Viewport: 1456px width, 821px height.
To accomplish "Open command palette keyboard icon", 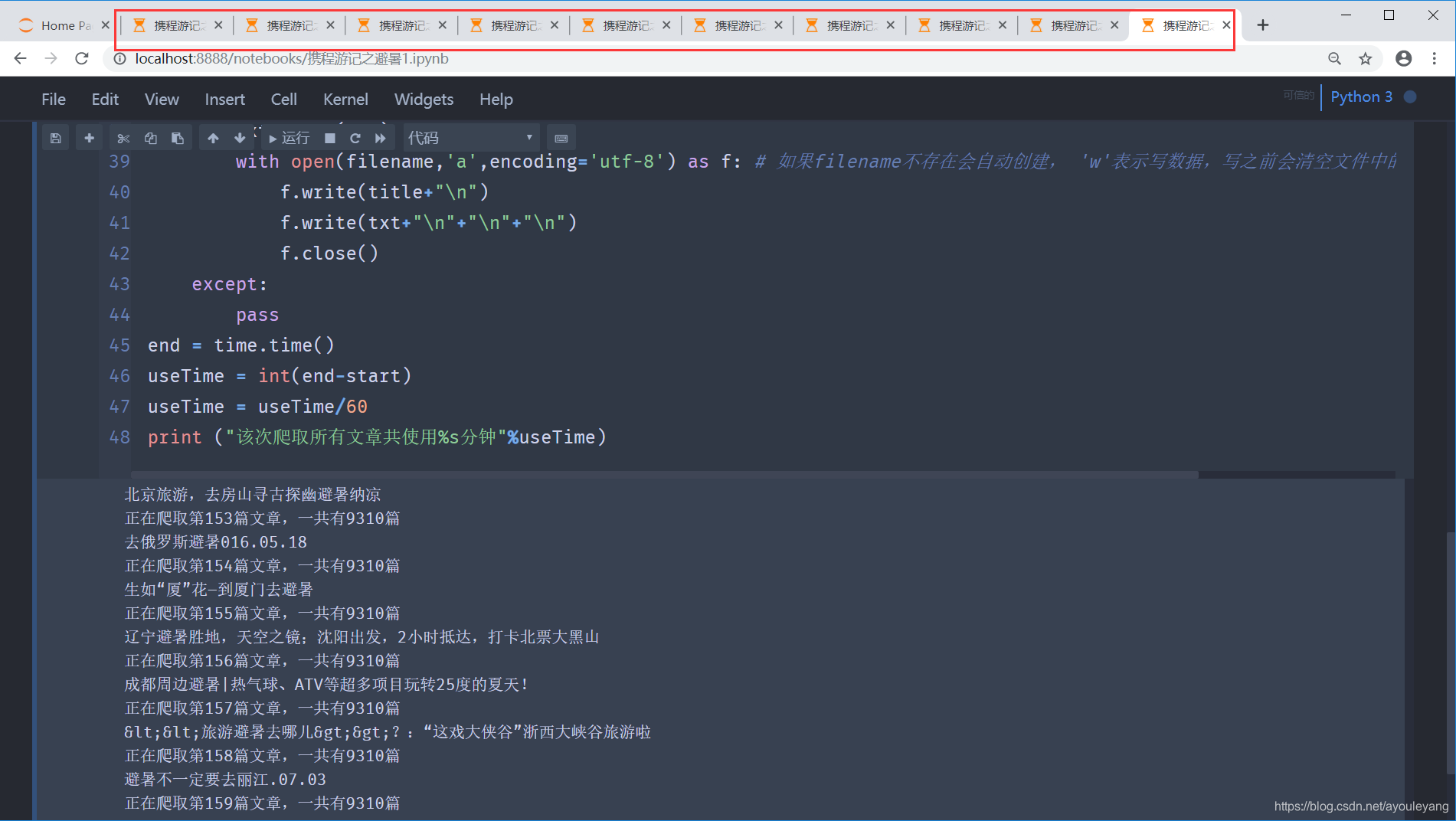I will click(561, 138).
